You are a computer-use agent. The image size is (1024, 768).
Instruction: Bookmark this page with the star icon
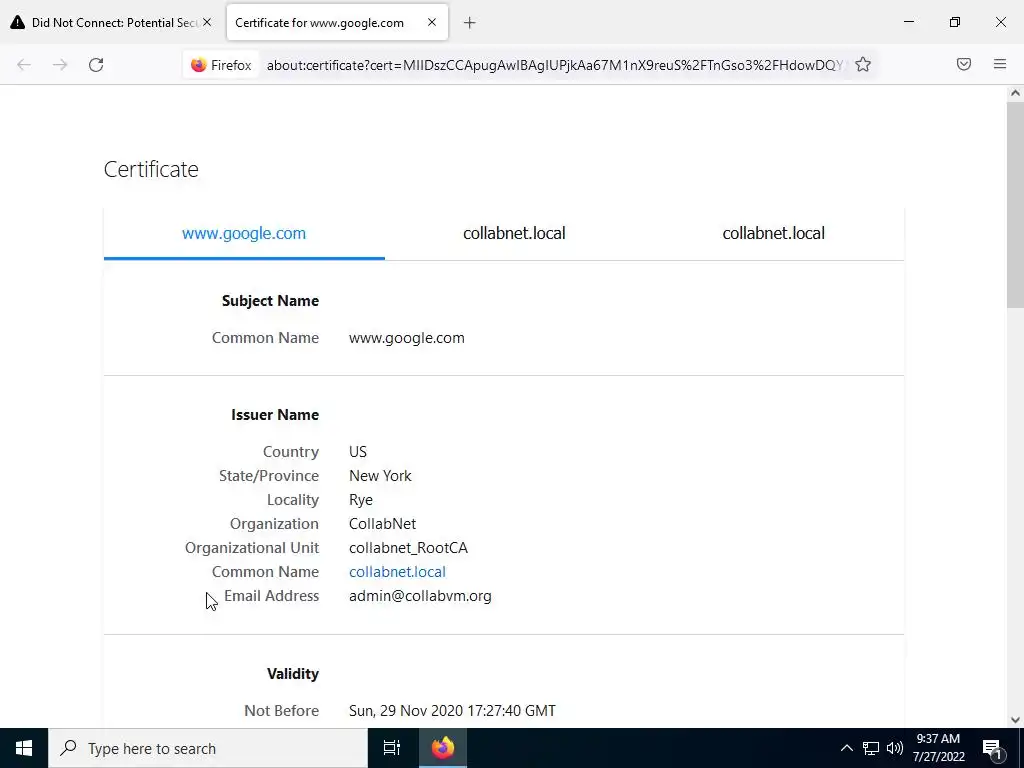(863, 65)
